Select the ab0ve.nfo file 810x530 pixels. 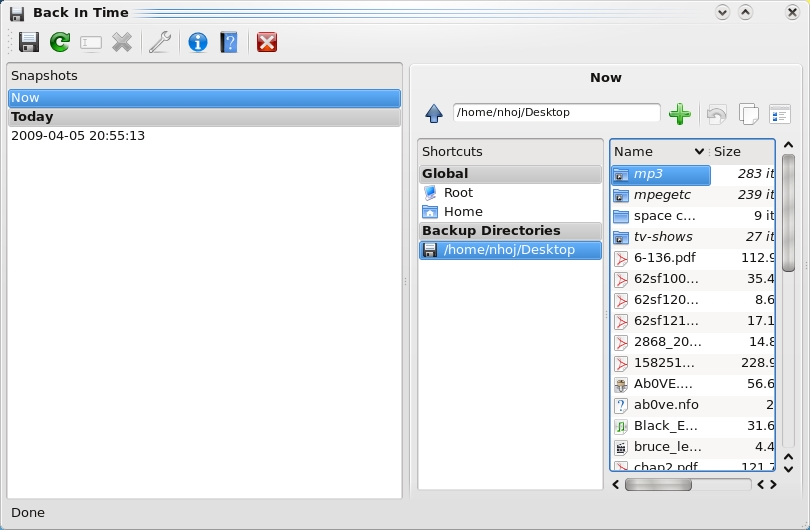click(x=666, y=405)
